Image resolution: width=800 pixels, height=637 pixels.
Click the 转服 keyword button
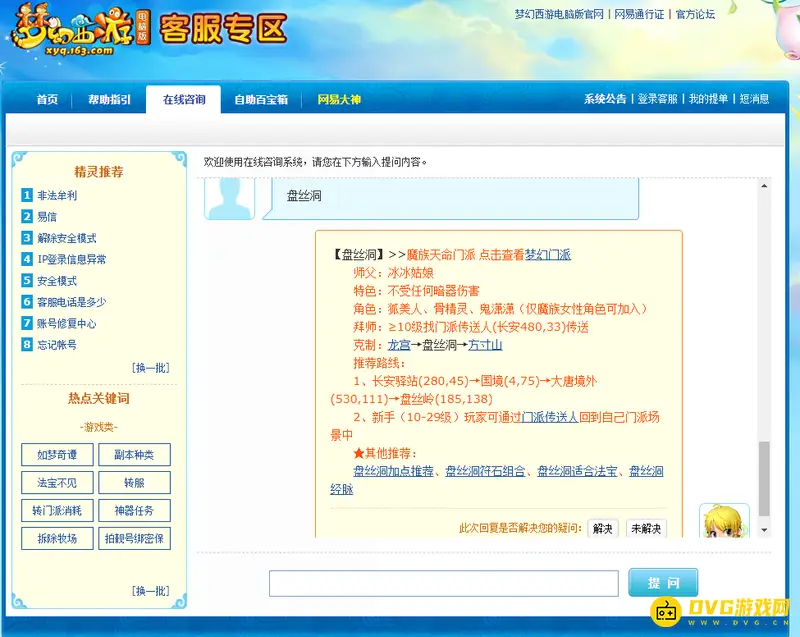[x=134, y=482]
